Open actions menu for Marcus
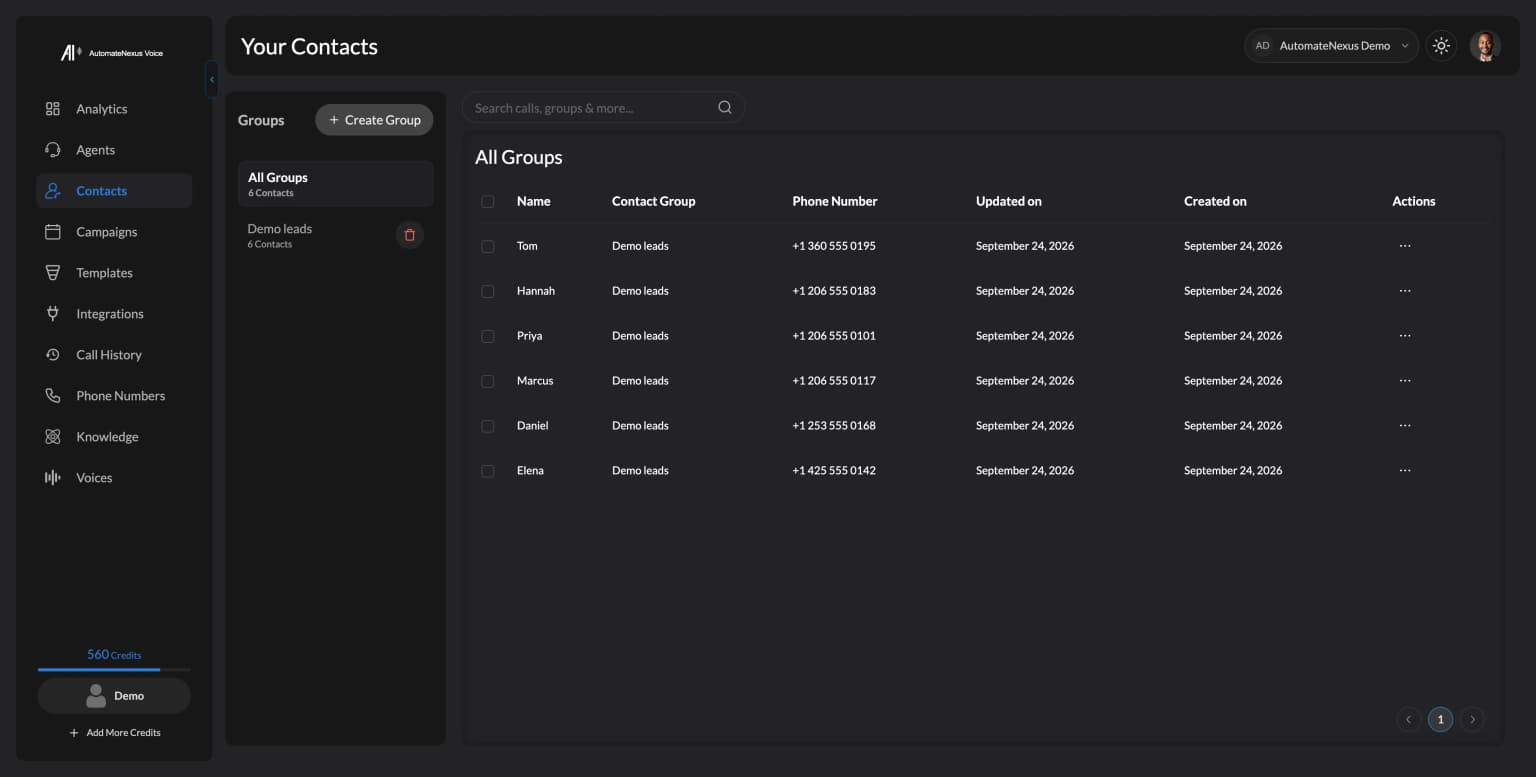 click(x=1405, y=381)
